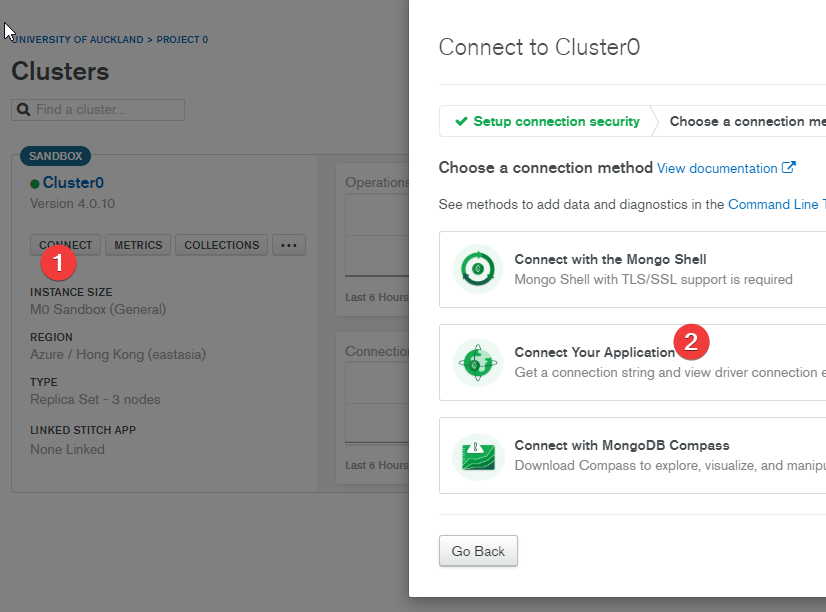Click the Get a connection string description
This screenshot has width=826, height=612.
point(670,372)
